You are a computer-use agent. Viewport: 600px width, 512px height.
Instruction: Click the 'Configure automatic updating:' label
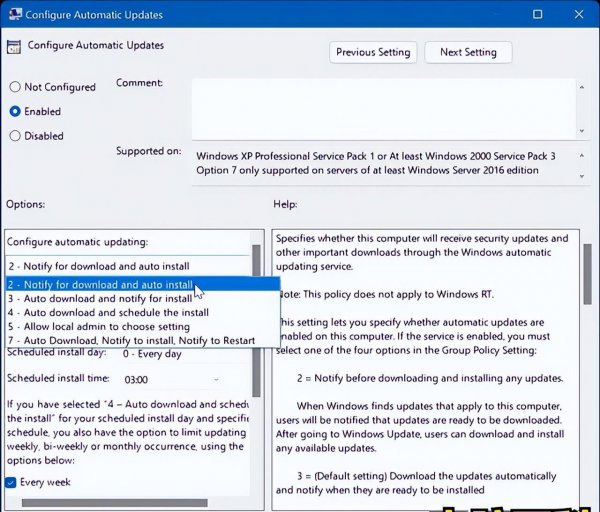click(77, 242)
